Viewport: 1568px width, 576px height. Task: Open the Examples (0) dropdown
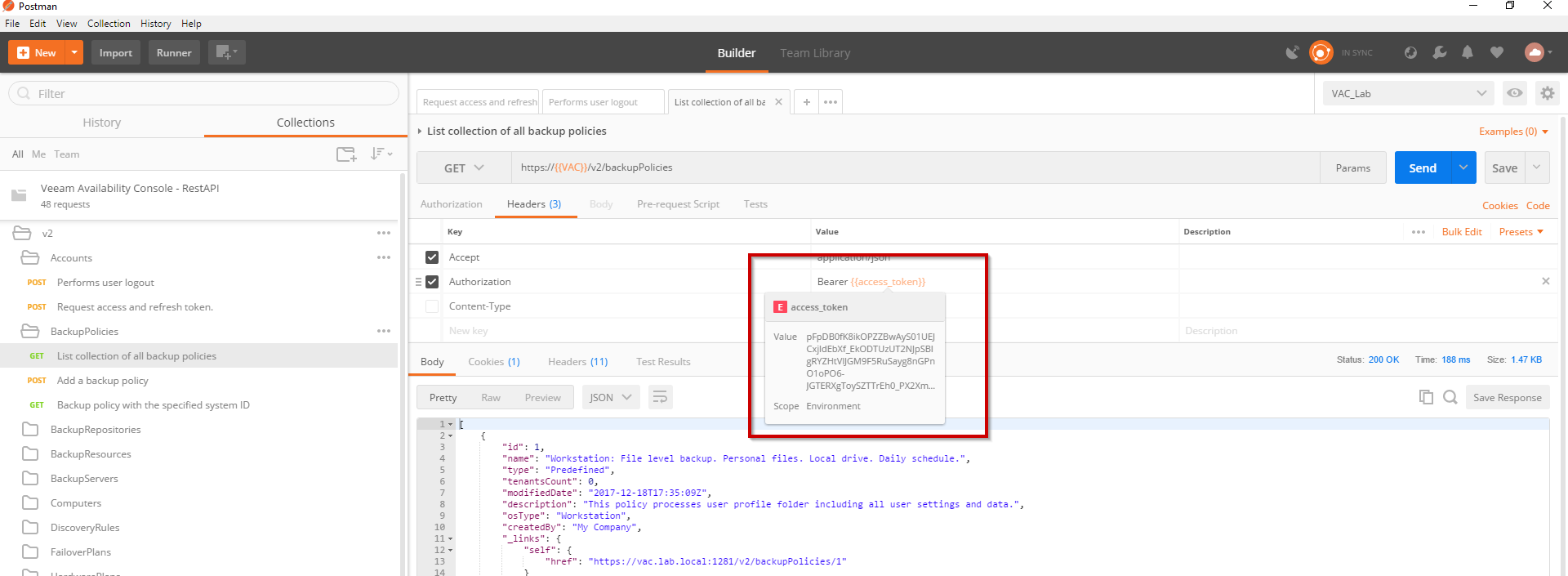pyautogui.click(x=1513, y=132)
